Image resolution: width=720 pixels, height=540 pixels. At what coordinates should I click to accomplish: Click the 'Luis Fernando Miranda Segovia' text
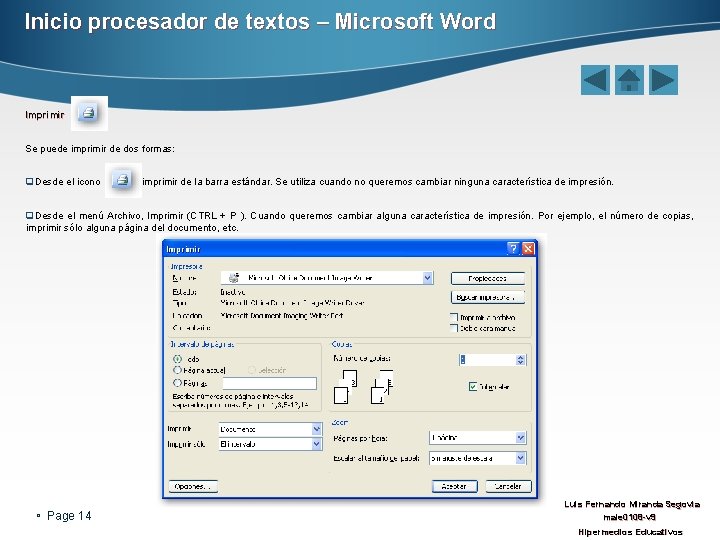[632, 504]
